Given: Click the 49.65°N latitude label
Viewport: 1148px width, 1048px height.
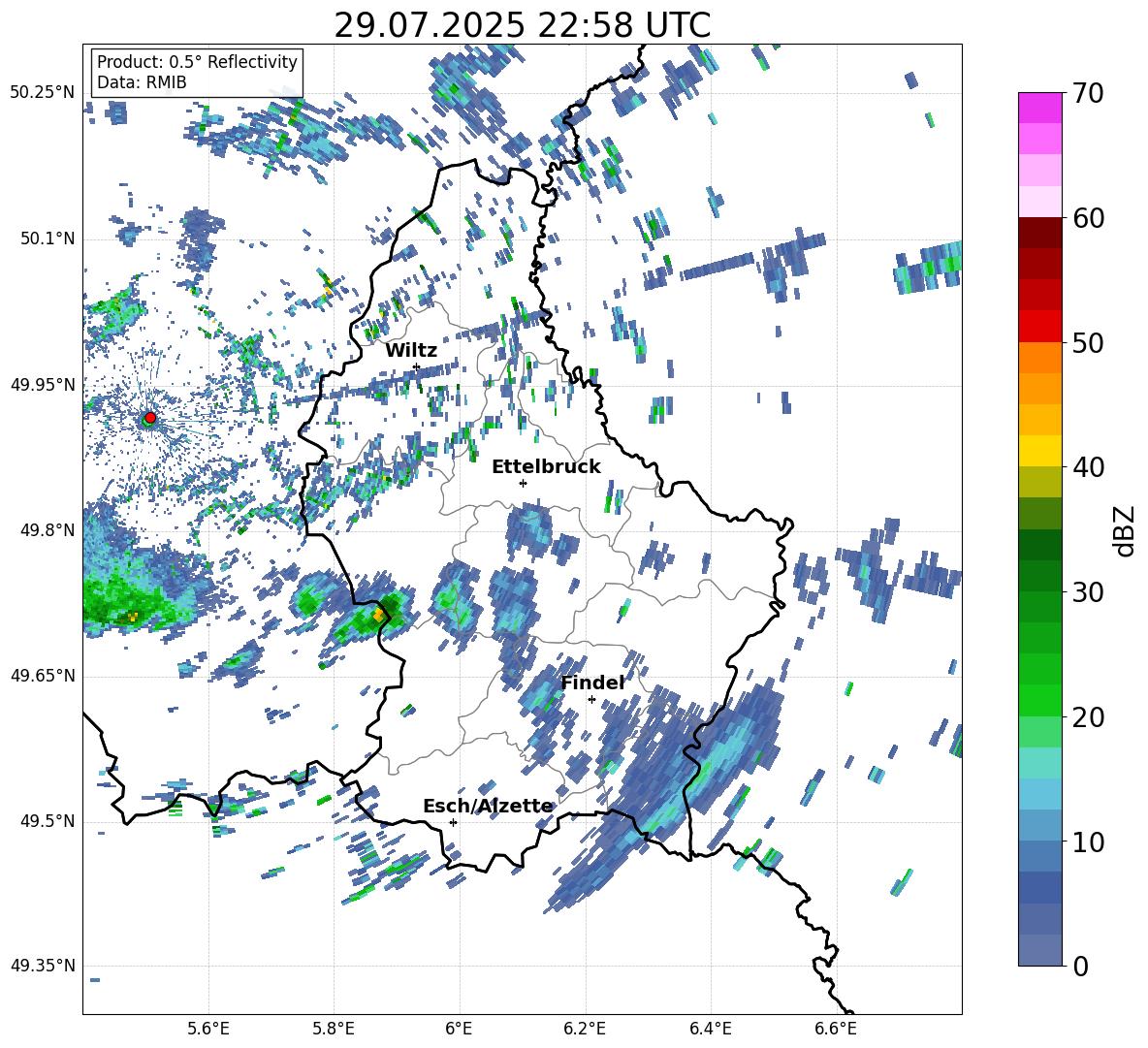Looking at the screenshot, I should [x=43, y=676].
